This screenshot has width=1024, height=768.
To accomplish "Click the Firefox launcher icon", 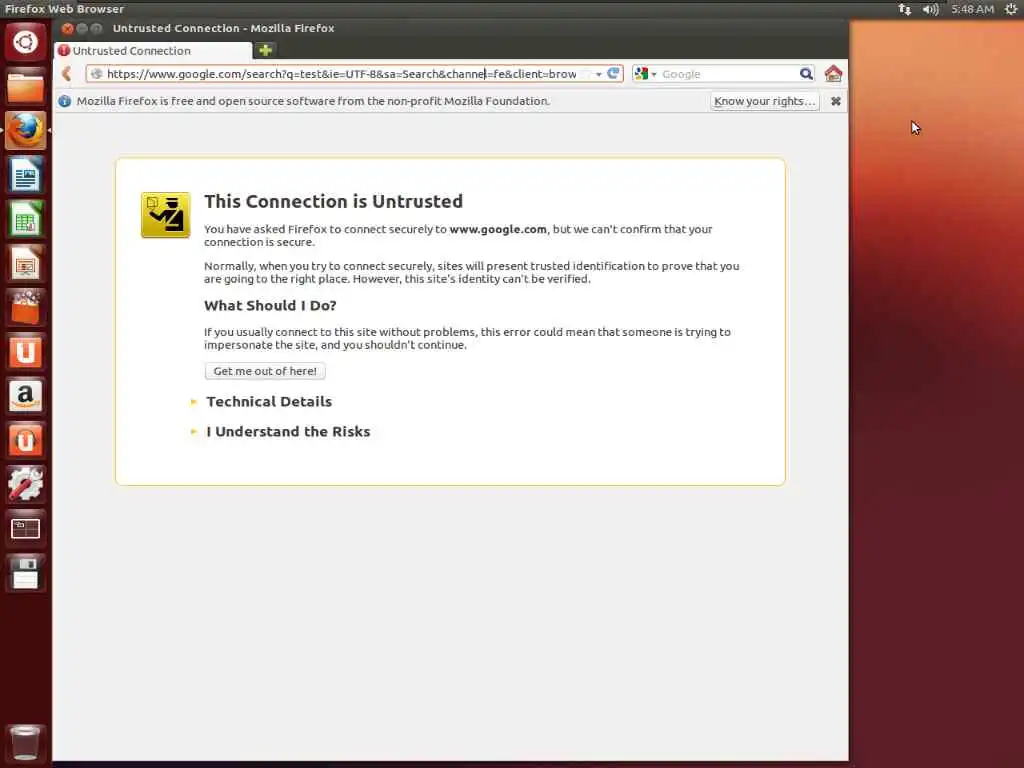I will (x=25, y=131).
